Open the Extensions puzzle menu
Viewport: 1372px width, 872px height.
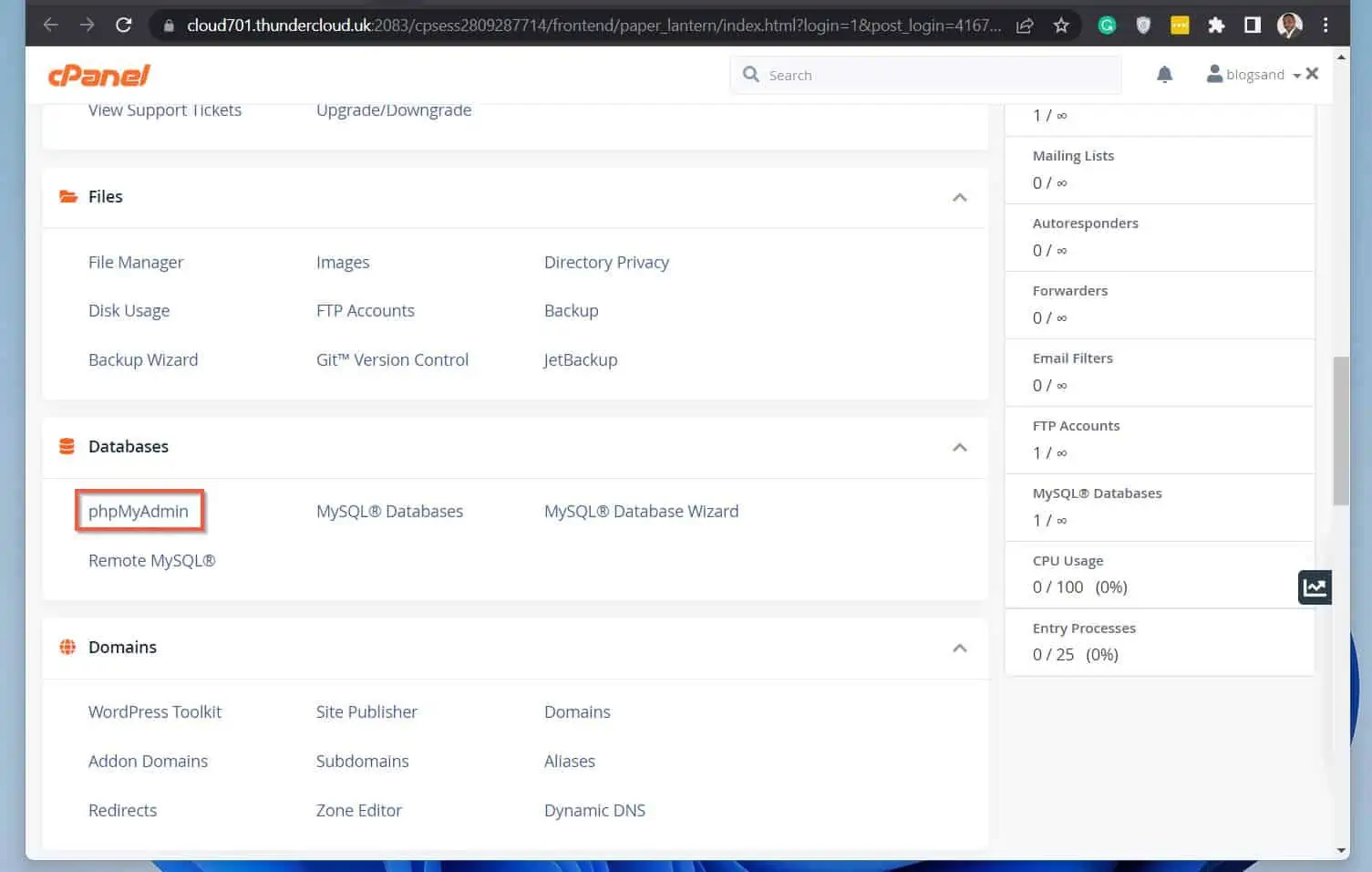(x=1216, y=26)
